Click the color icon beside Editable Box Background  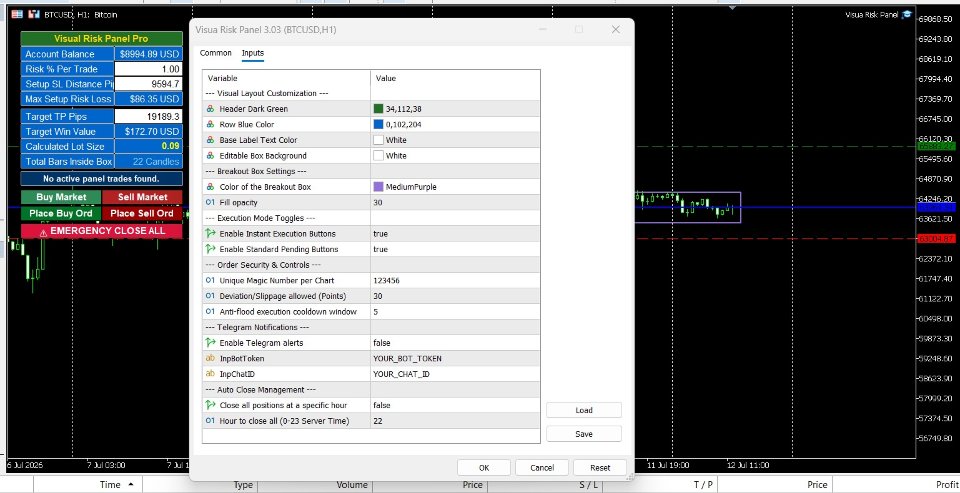[x=210, y=156]
